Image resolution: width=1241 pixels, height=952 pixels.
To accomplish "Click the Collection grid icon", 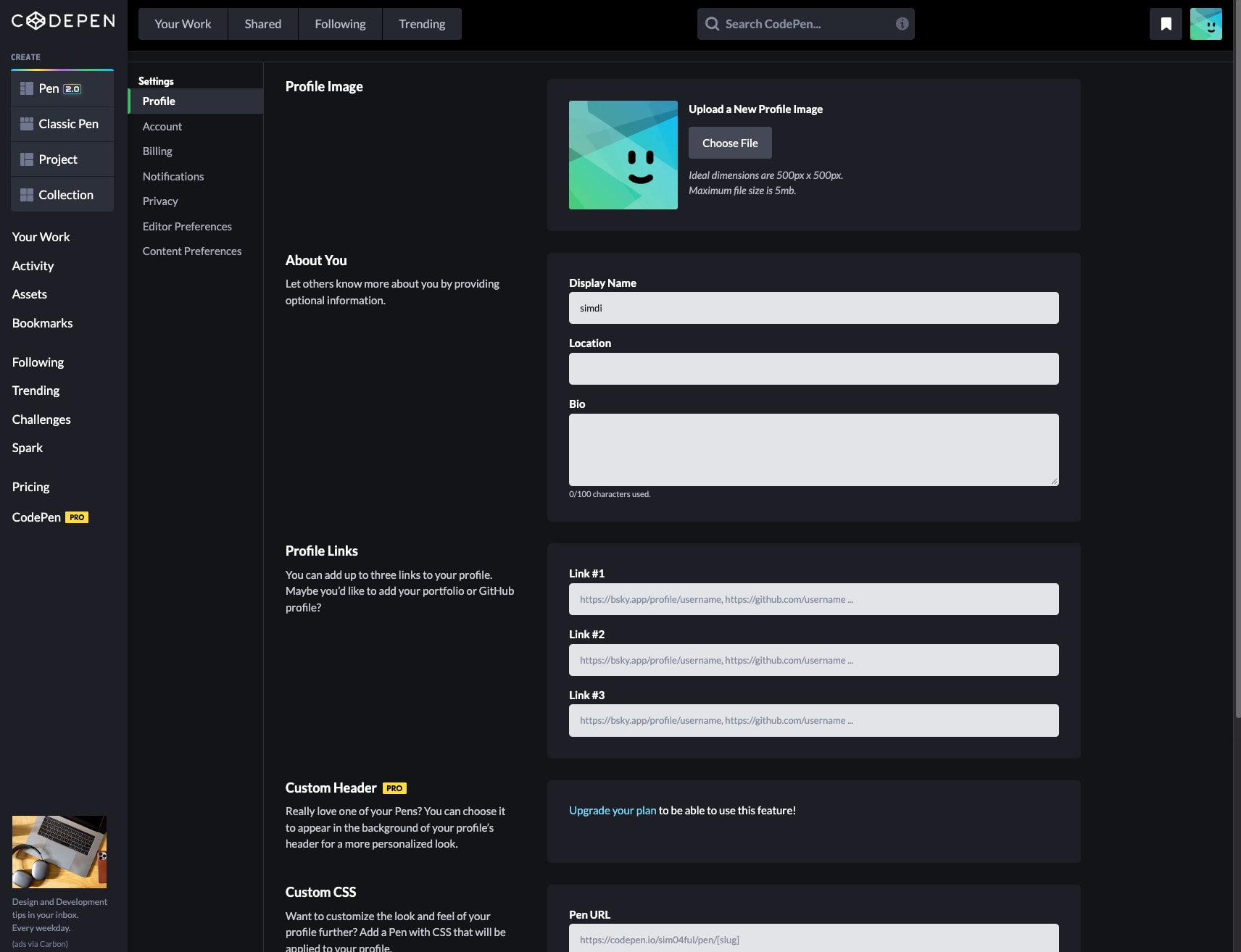I will pyautogui.click(x=27, y=195).
